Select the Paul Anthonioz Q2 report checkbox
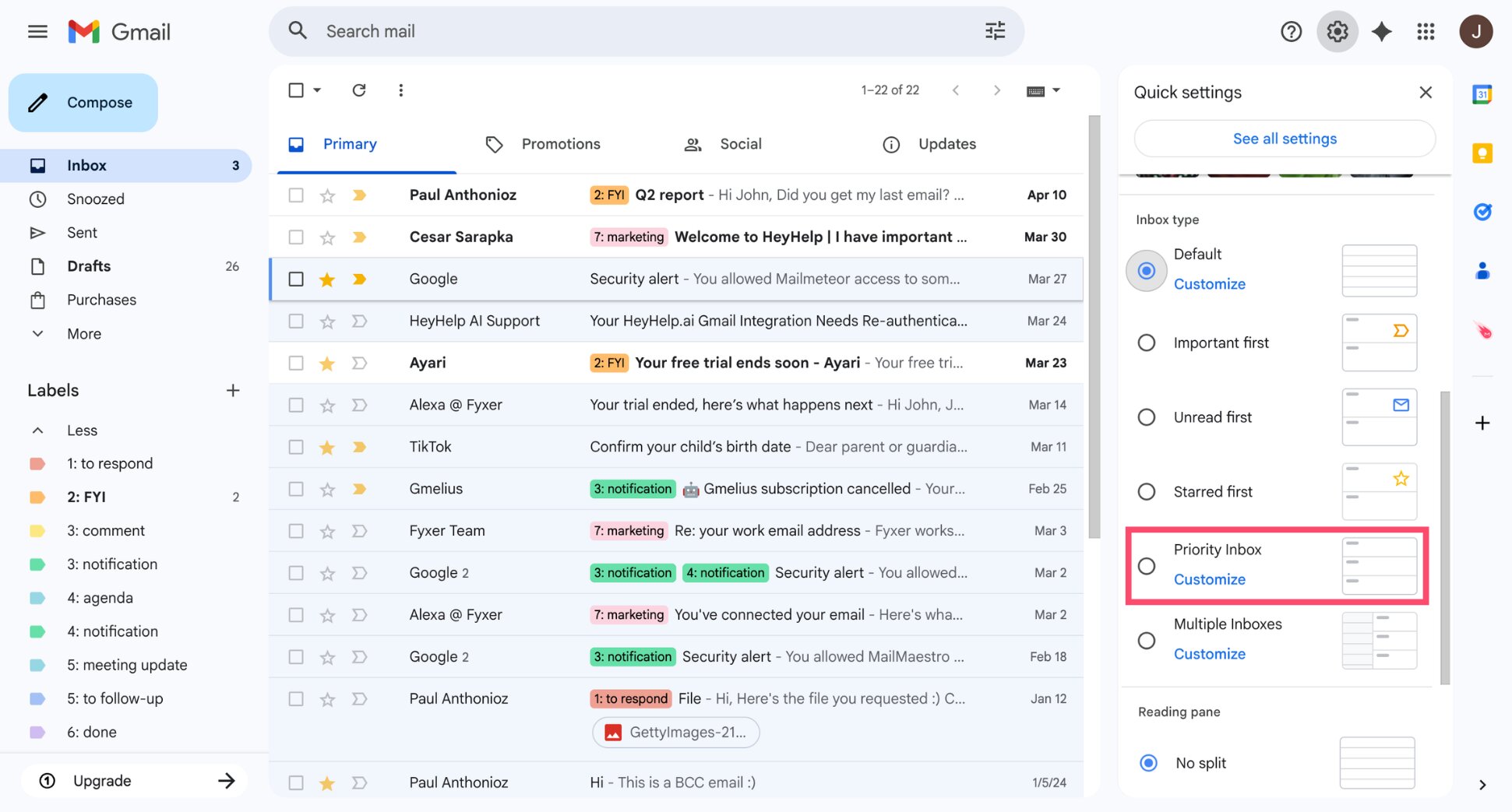The width and height of the screenshot is (1512, 812). pos(296,195)
